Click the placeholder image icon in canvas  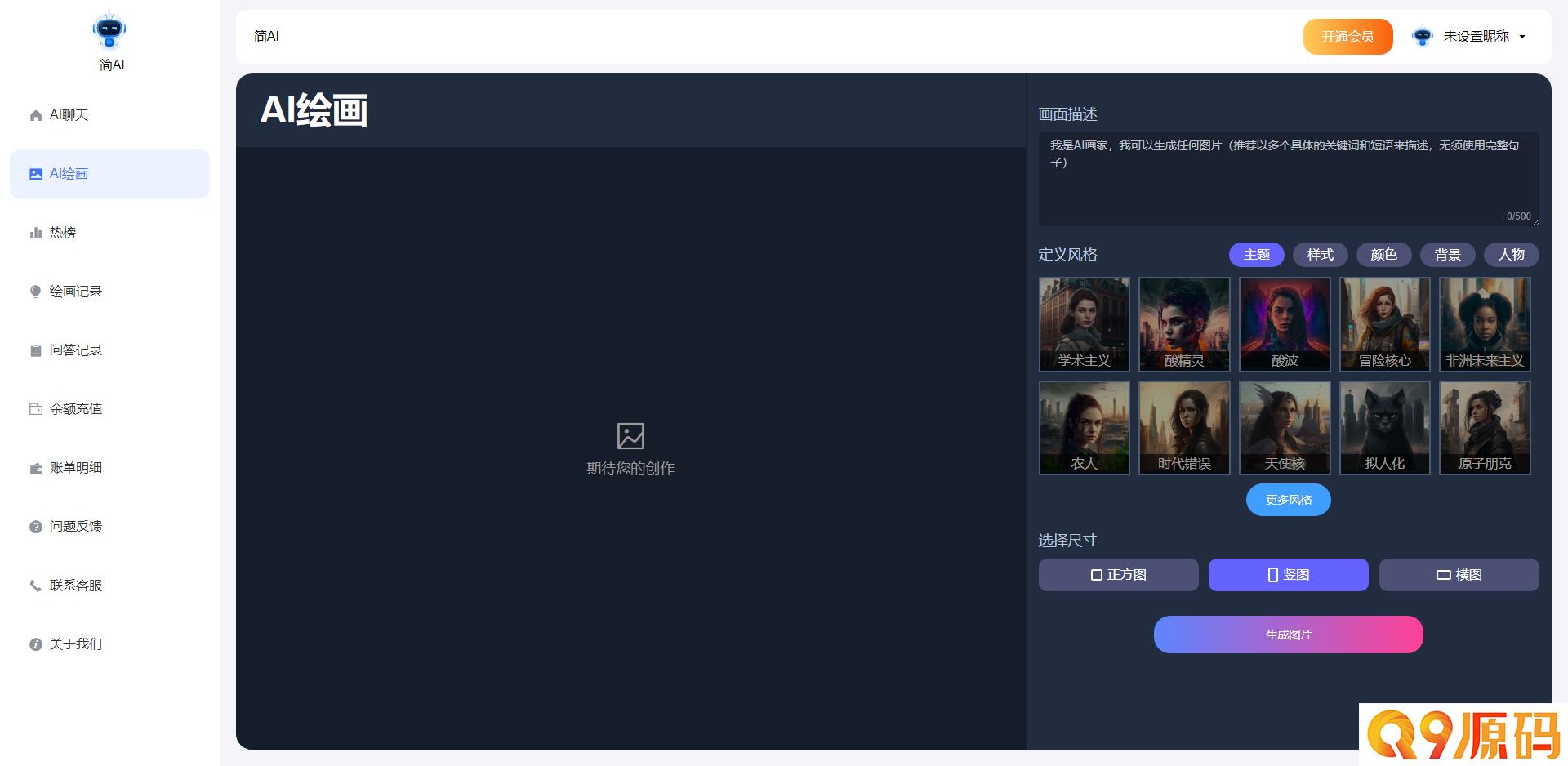[x=630, y=436]
